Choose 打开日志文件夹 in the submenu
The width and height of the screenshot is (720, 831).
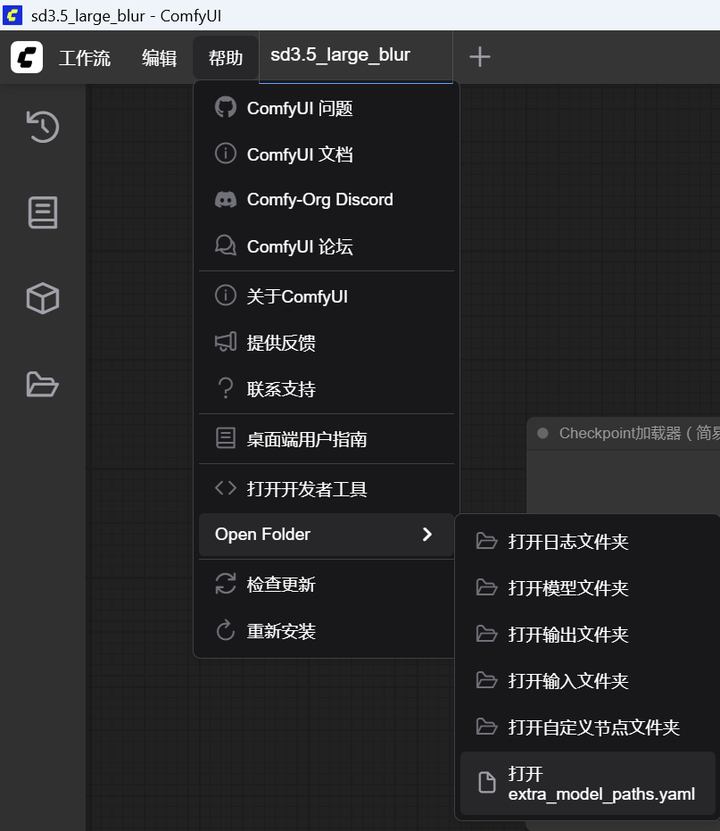(588, 542)
